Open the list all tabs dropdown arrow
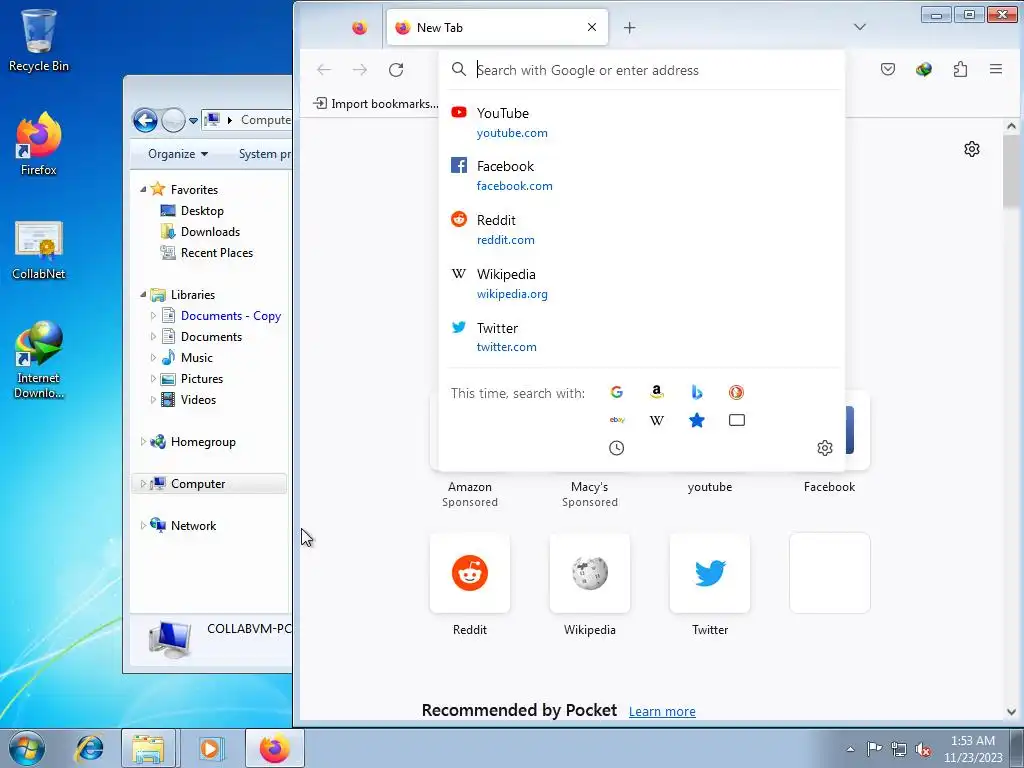1024x768 pixels. pos(859,27)
